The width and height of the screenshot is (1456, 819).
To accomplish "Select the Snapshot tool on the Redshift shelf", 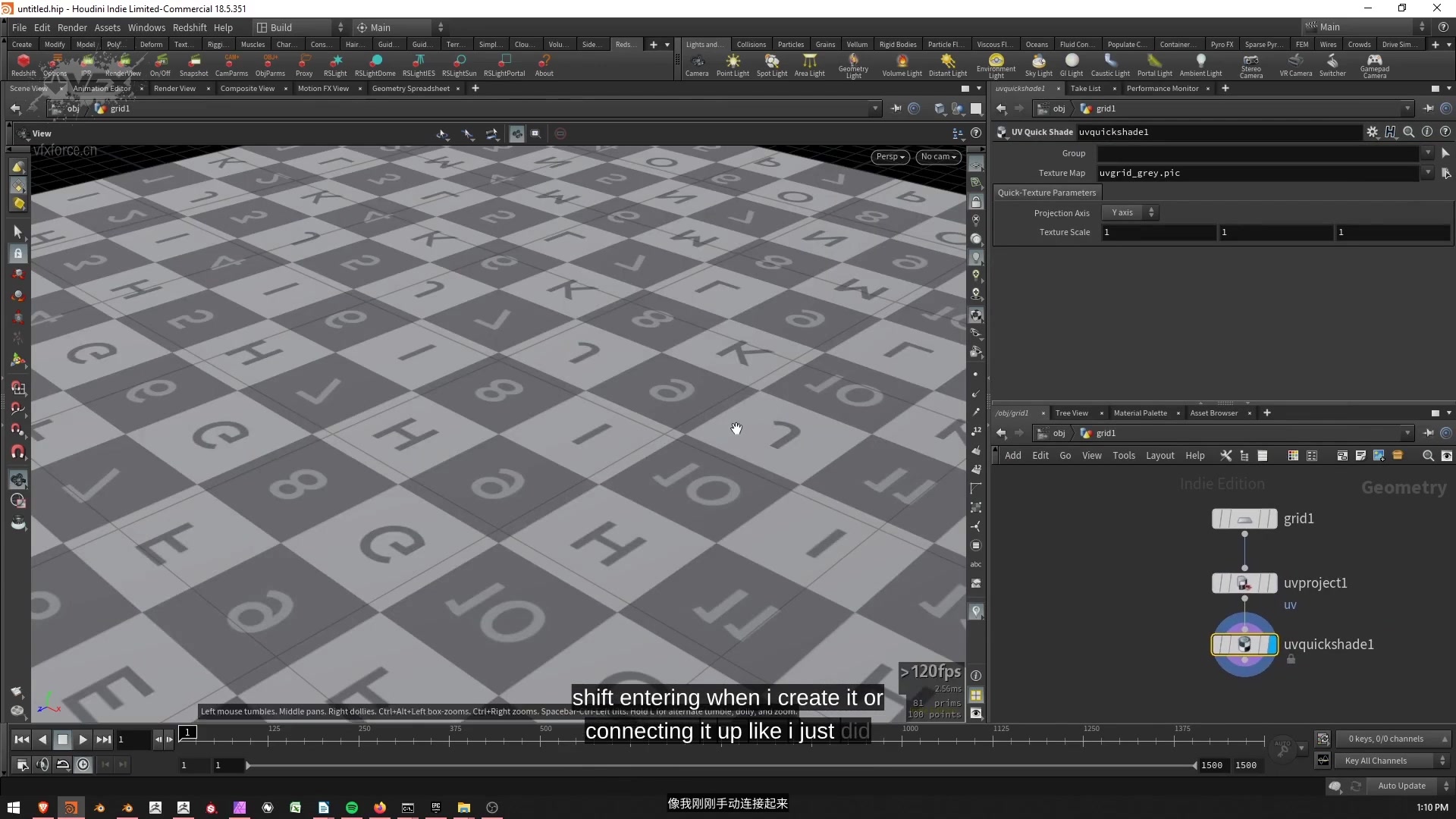I will pyautogui.click(x=194, y=64).
